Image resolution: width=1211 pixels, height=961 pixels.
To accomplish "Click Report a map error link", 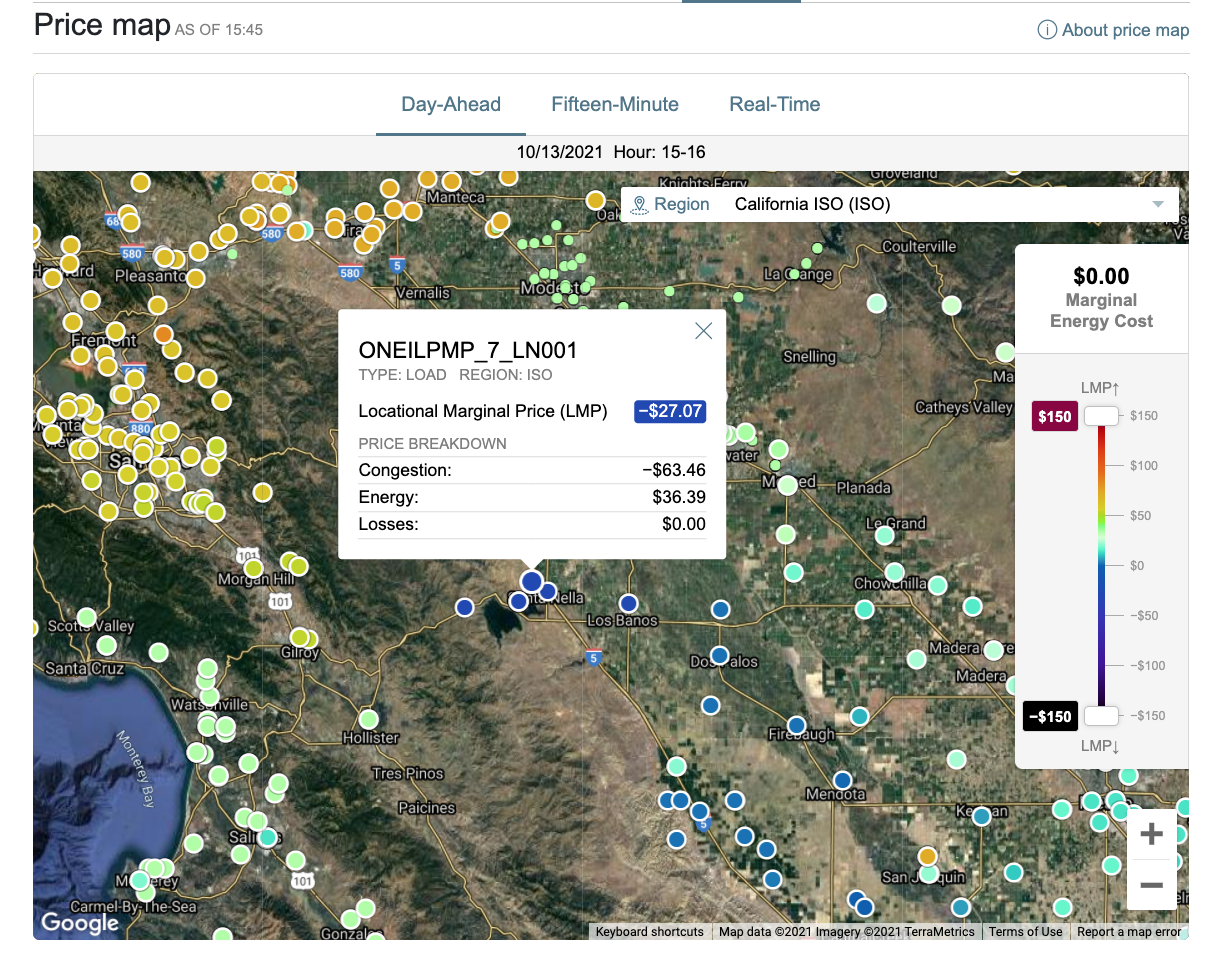I will click(x=1129, y=932).
